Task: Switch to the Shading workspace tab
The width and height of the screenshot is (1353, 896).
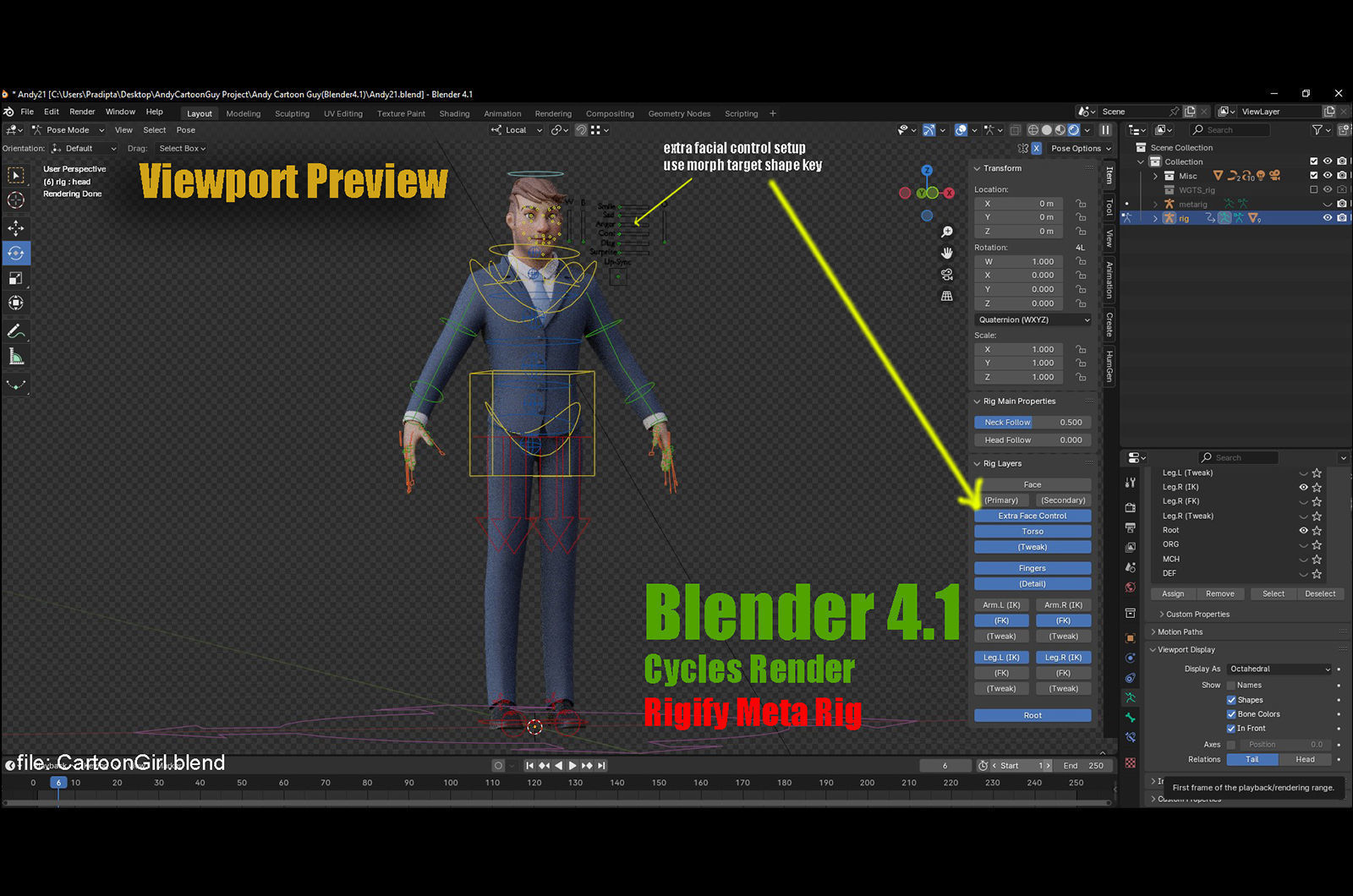Action: click(x=454, y=114)
